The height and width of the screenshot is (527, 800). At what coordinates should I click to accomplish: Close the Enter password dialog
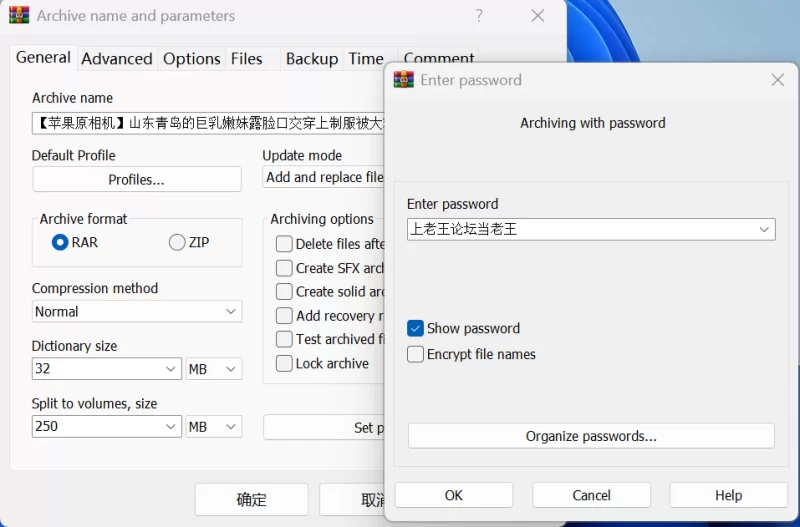(778, 80)
